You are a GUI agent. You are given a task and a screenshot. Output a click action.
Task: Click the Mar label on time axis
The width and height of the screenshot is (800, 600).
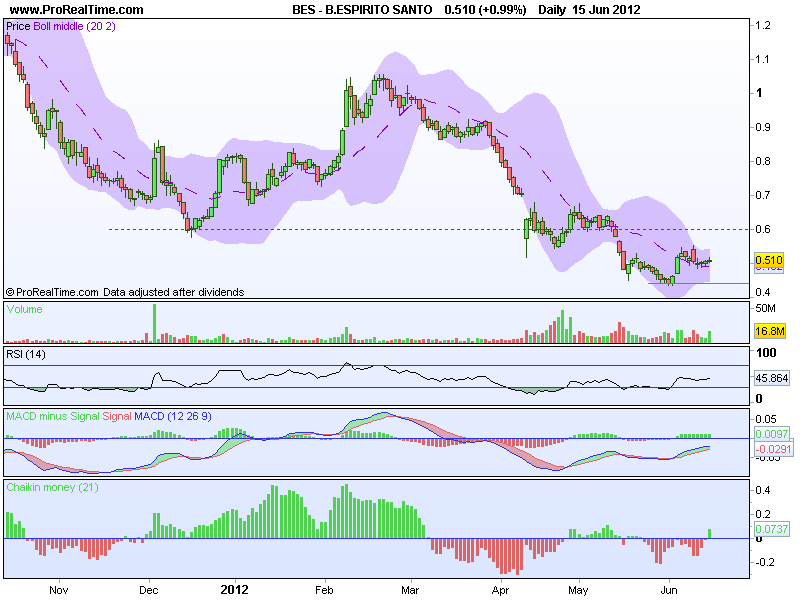(410, 590)
